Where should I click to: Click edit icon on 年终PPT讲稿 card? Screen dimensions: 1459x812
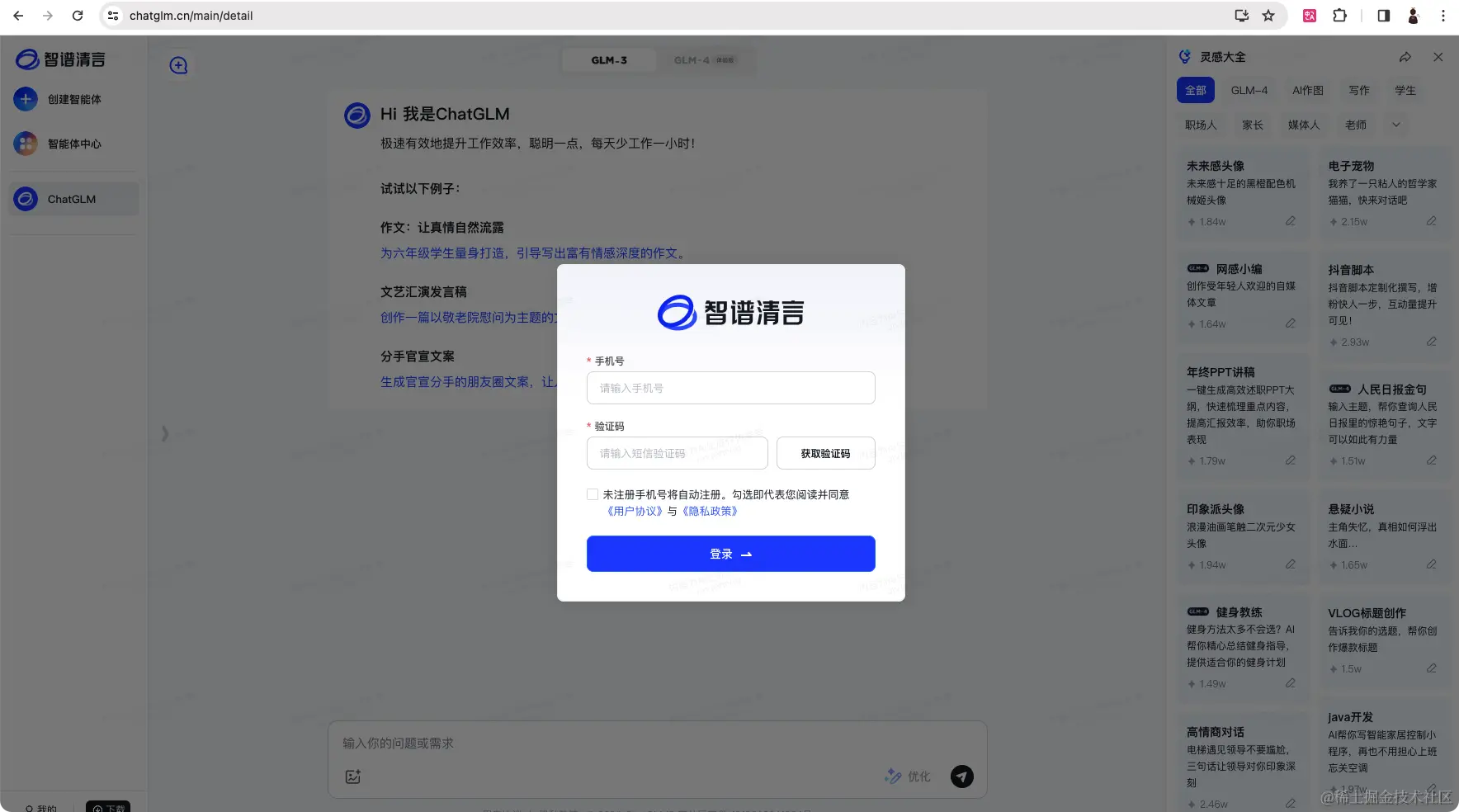click(x=1291, y=460)
